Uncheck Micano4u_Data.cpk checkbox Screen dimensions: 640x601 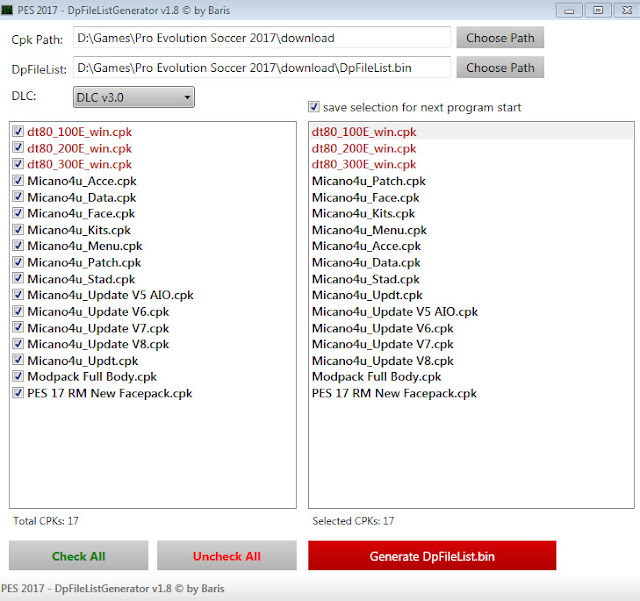coord(18,196)
